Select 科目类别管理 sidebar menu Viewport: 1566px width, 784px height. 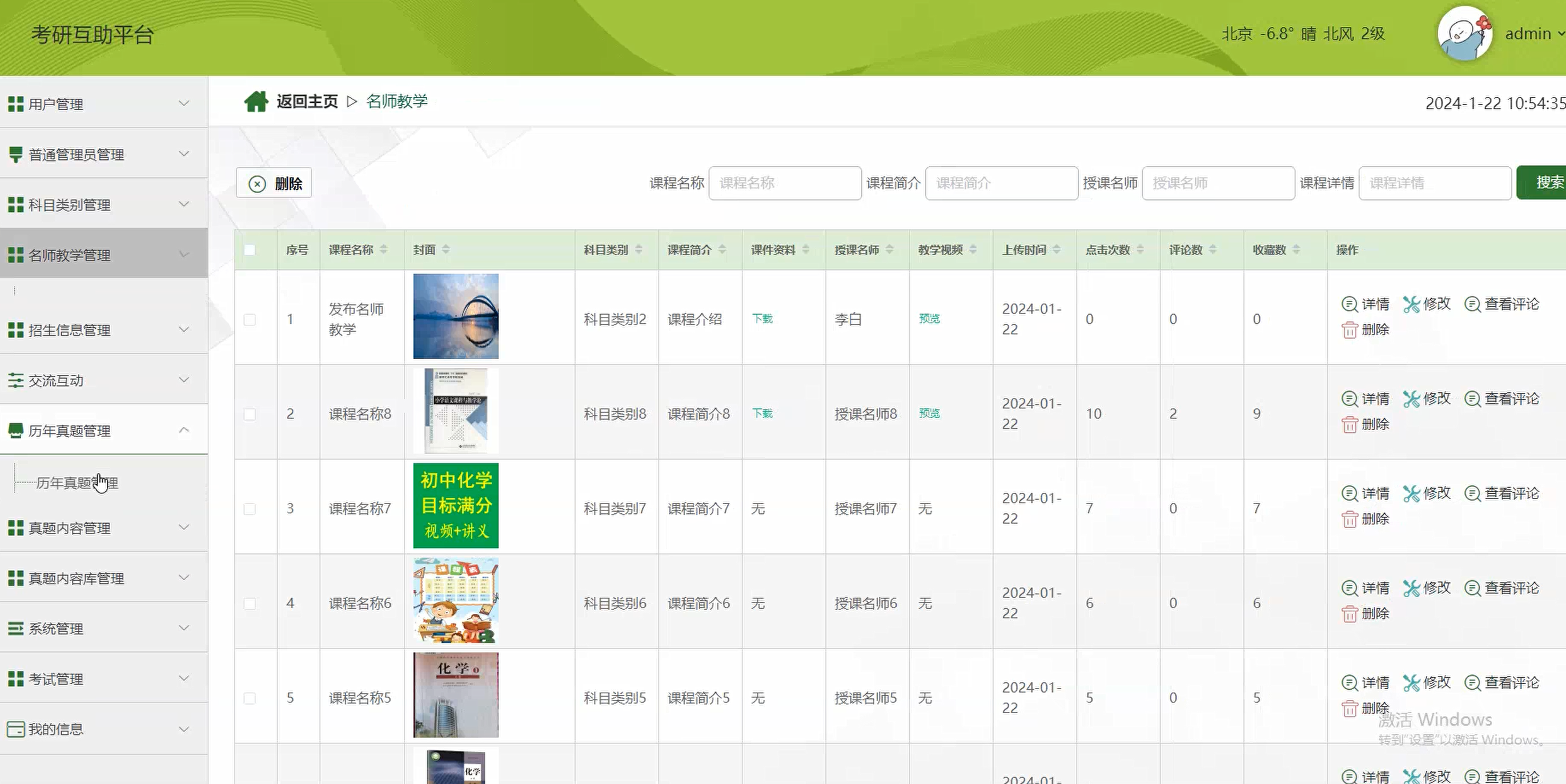pyautogui.click(x=104, y=205)
